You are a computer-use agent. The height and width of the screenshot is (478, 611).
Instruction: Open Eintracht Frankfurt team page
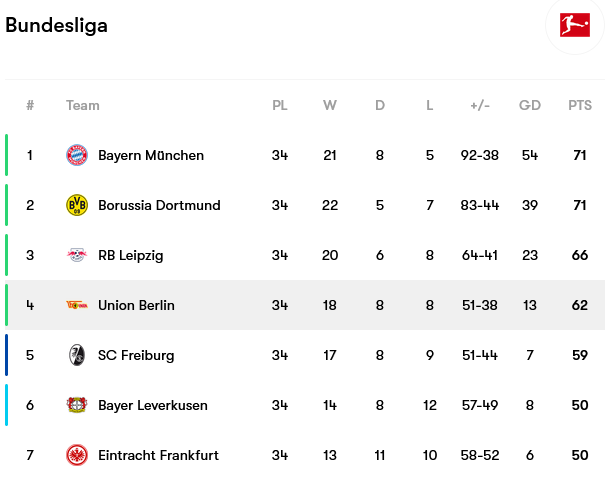158,455
